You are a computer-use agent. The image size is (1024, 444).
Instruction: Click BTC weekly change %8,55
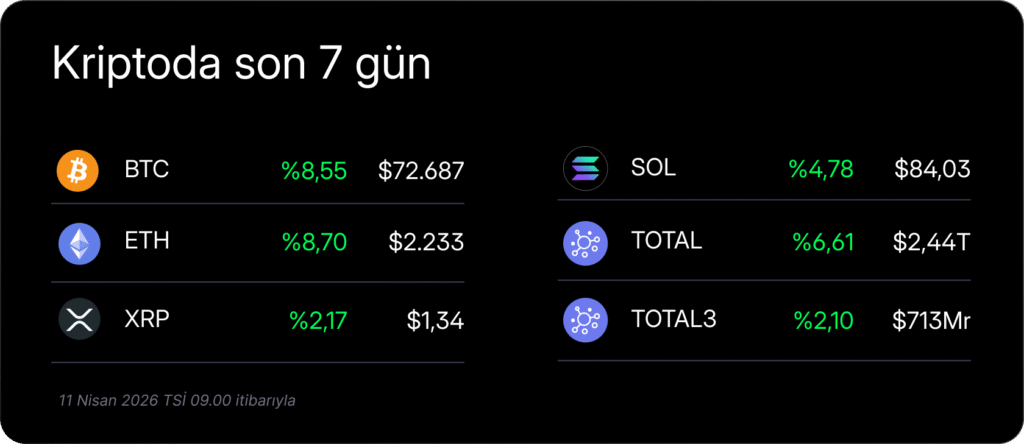(x=314, y=171)
